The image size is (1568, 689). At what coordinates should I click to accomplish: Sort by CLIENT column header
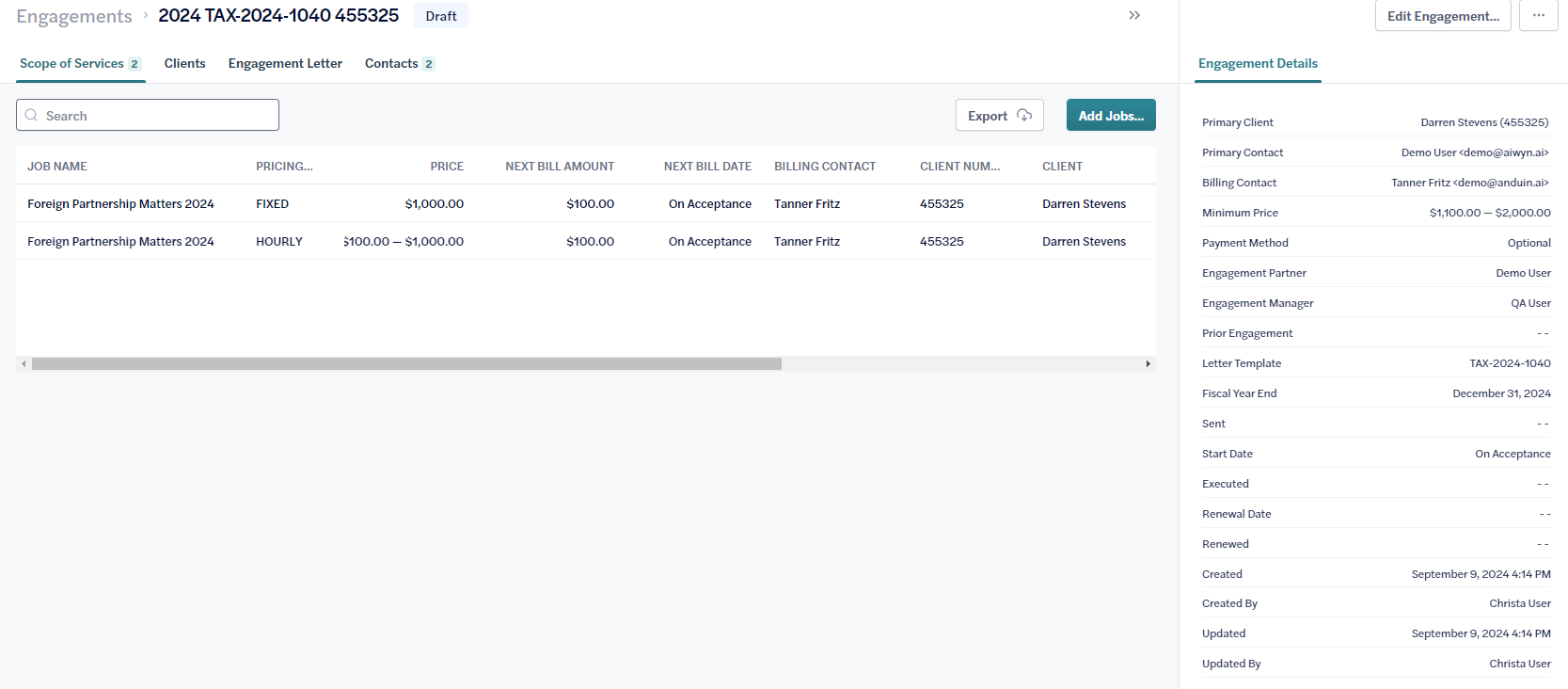click(1062, 167)
